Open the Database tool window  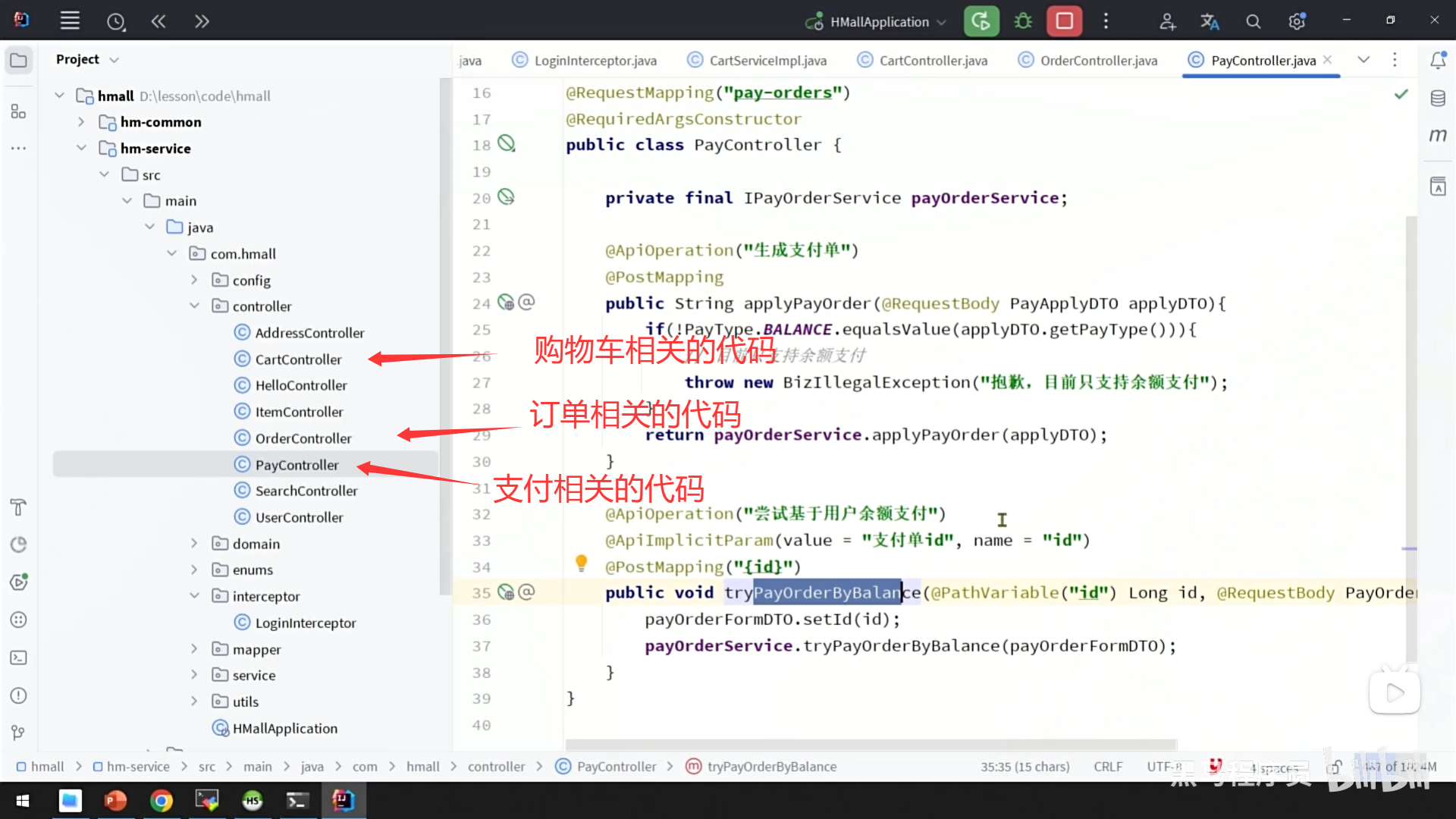click(x=1438, y=99)
